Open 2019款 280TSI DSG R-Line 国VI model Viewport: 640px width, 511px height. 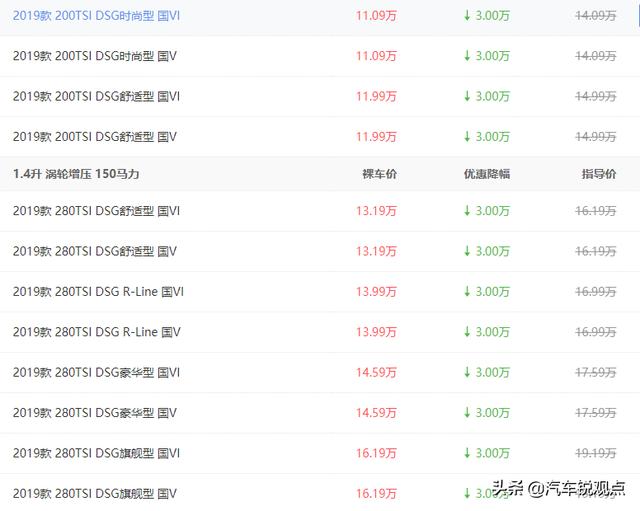coord(98,291)
